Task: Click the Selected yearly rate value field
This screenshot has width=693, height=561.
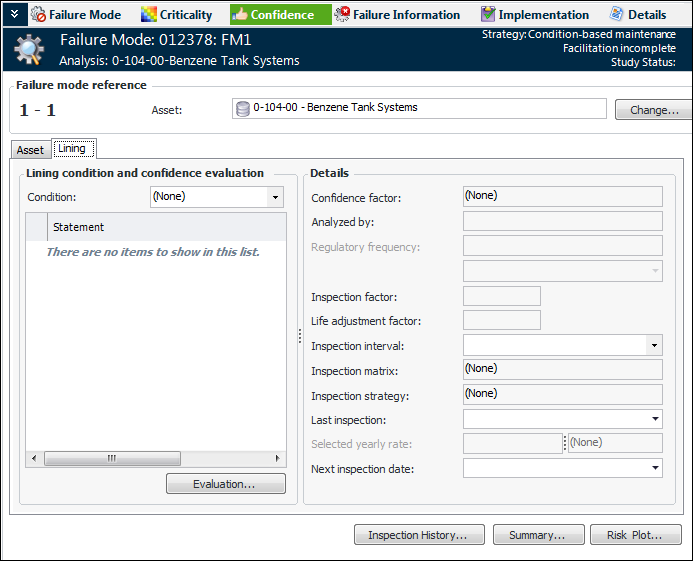Action: (x=513, y=443)
